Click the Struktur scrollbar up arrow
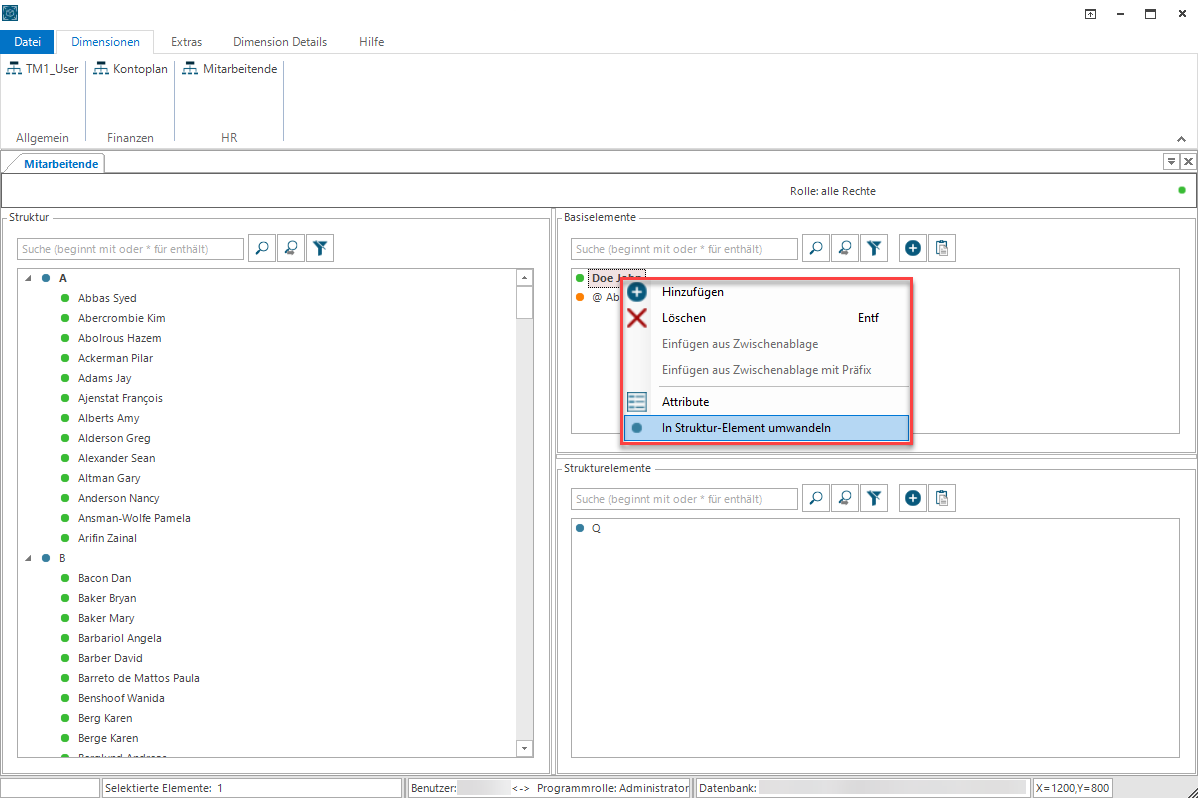This screenshot has width=1198, height=798. coord(524,278)
